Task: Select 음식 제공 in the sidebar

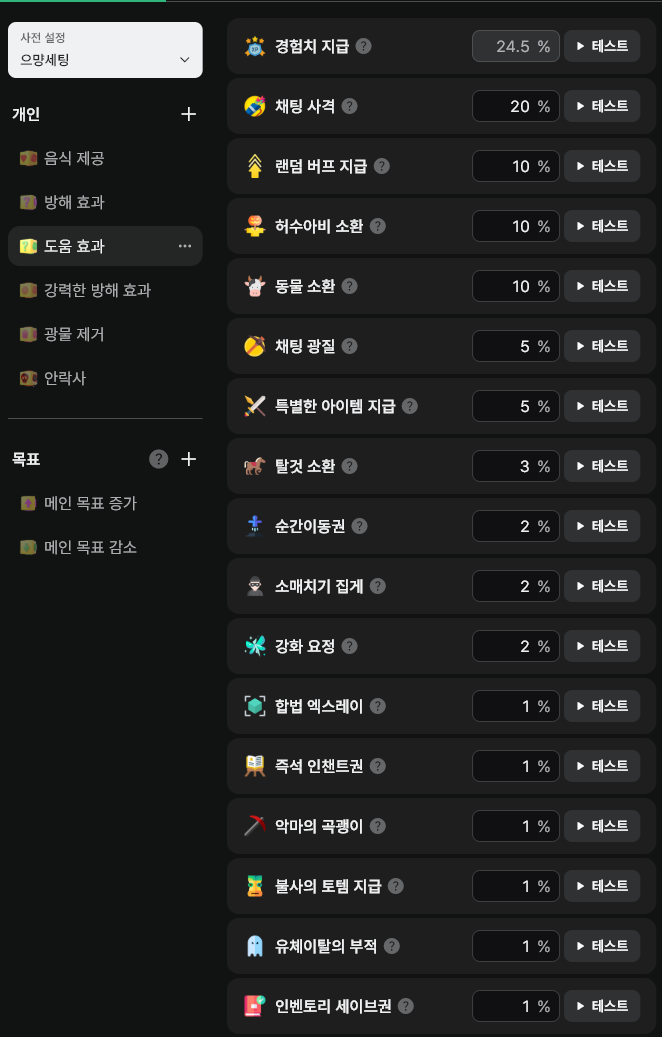Action: [x=74, y=158]
